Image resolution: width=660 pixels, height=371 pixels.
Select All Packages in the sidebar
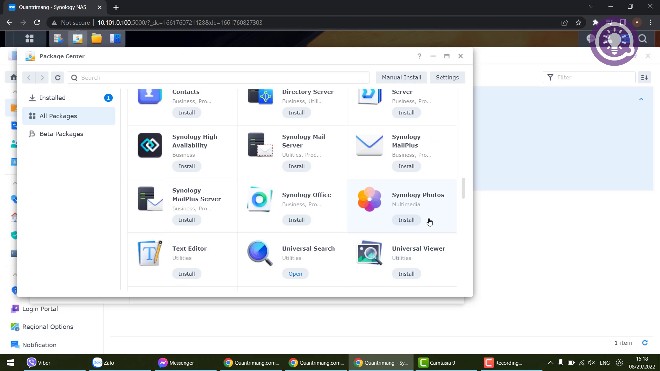pyautogui.click(x=69, y=116)
